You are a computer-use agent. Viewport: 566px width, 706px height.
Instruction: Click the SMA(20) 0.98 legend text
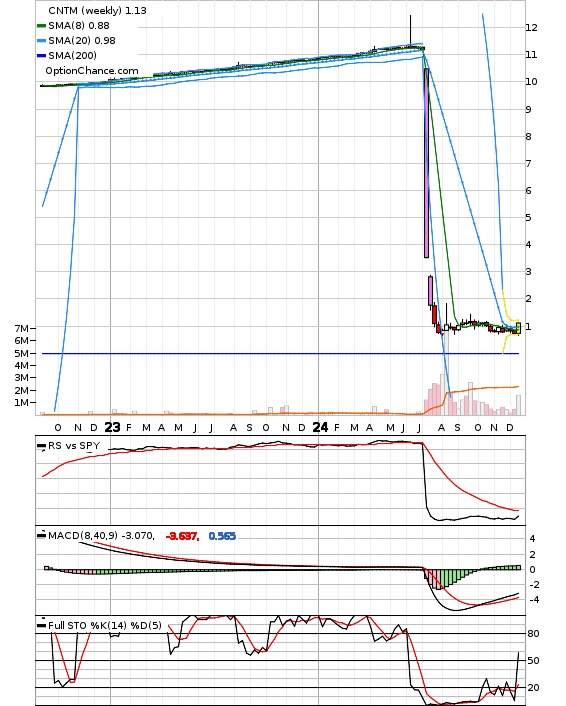[82, 41]
